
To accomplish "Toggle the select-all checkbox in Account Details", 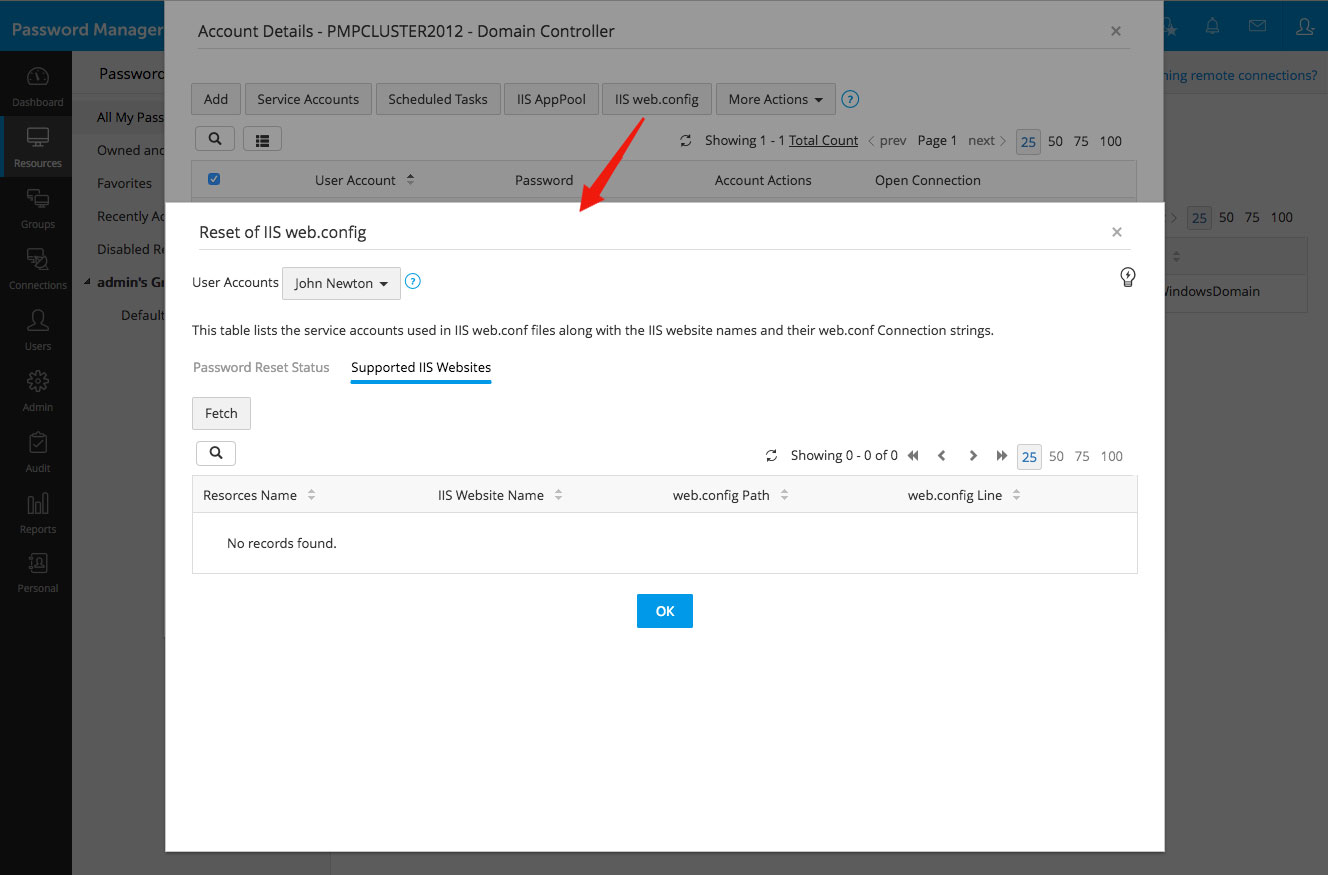I will [x=213, y=179].
